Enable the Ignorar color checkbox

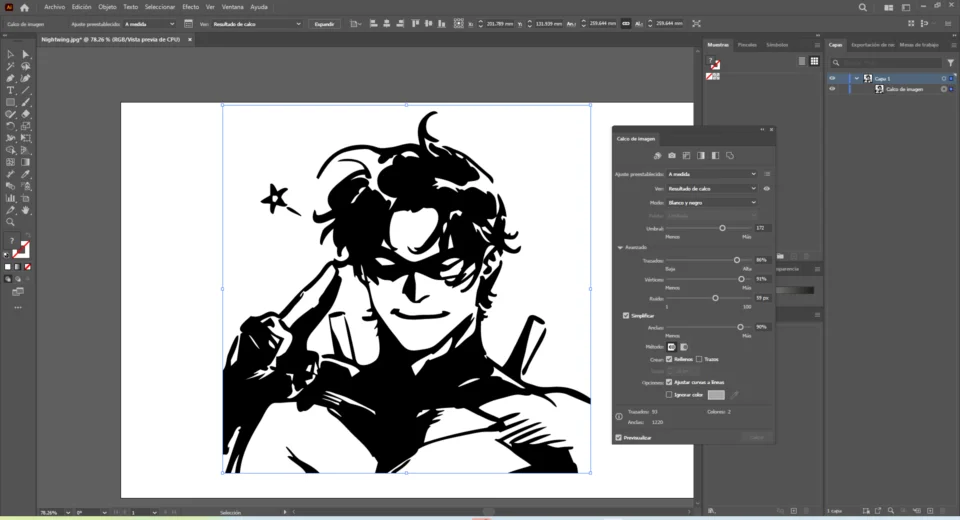[669, 395]
